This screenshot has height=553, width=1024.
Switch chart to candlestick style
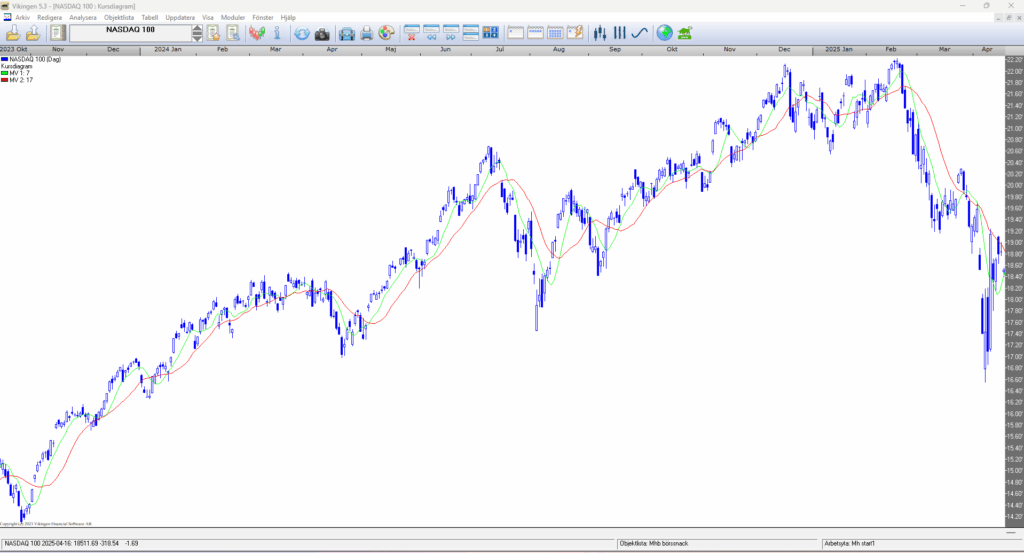[x=600, y=33]
